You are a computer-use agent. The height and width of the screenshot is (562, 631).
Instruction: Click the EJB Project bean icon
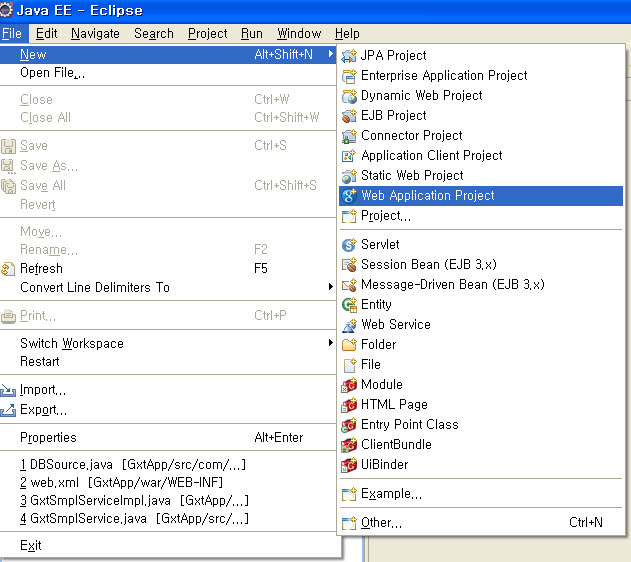[349, 116]
